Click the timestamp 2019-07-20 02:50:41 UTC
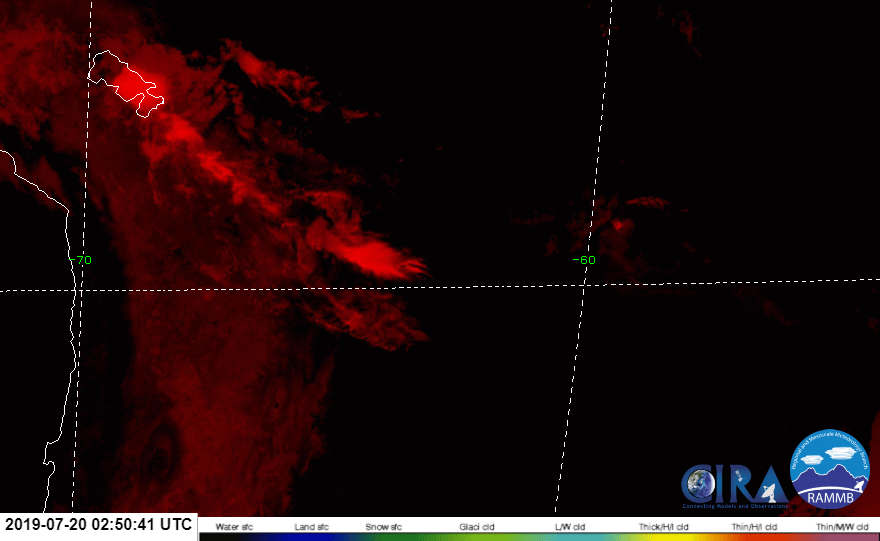The width and height of the screenshot is (880, 541). pos(98,524)
